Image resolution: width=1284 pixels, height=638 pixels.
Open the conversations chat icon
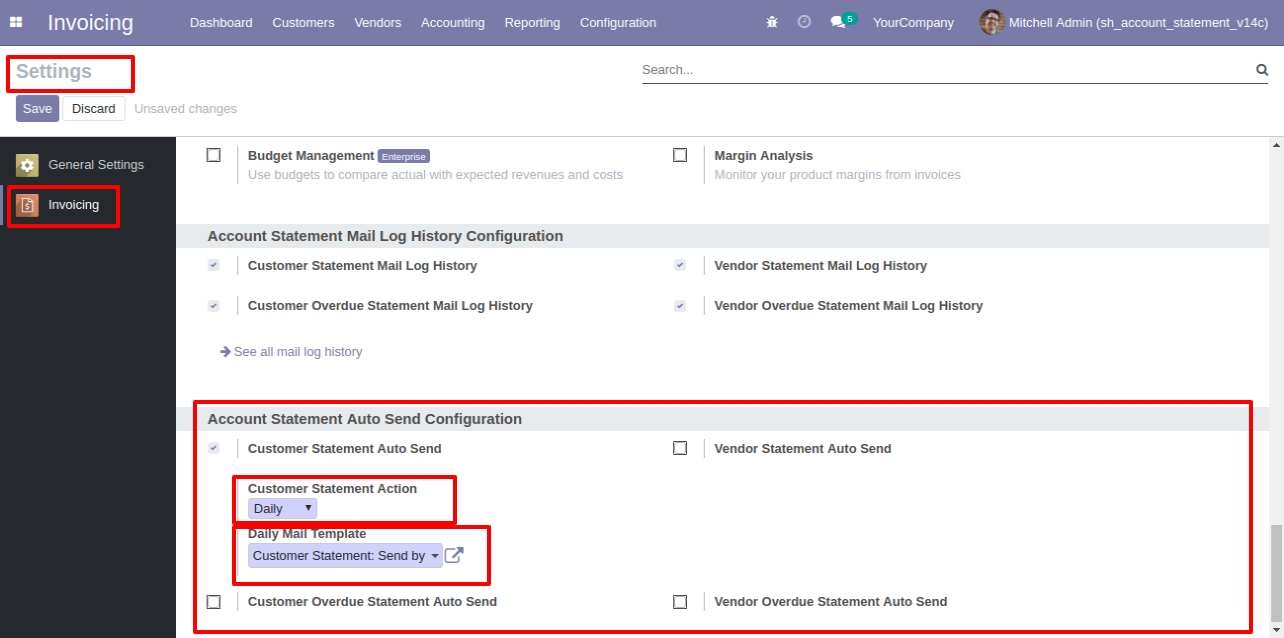(x=838, y=22)
